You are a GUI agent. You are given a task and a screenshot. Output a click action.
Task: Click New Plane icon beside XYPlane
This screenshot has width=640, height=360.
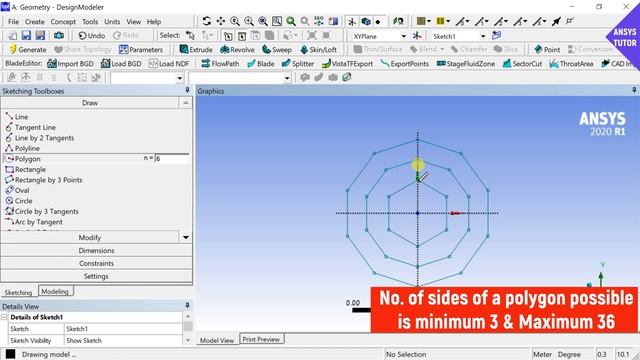417,36
